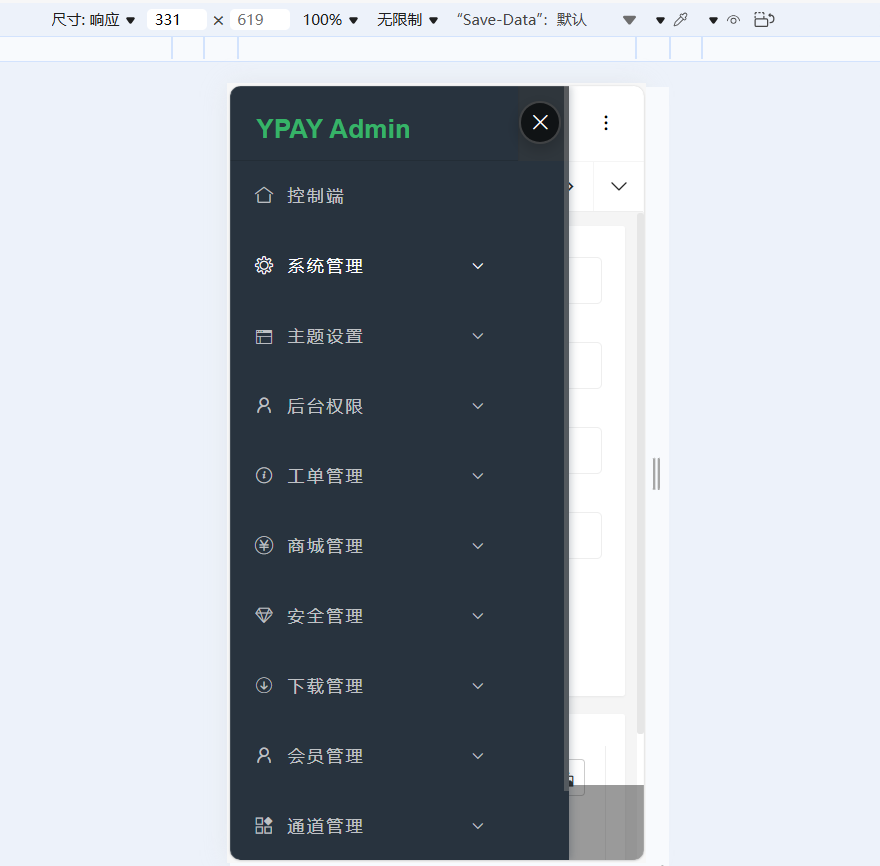This screenshot has width=880, height=866.
Task: Open the 尺寸: 响应 device size dropdown
Action: click(92, 18)
